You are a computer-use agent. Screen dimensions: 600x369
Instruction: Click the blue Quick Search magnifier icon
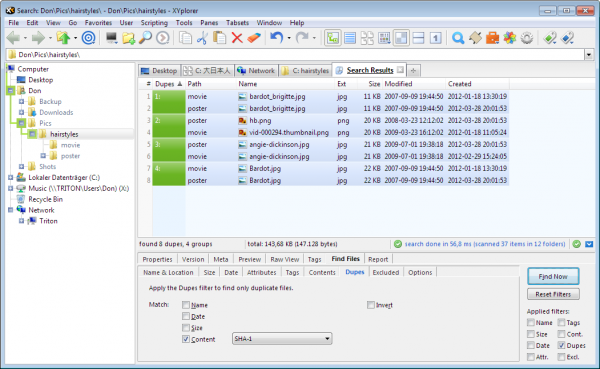(x=458, y=38)
